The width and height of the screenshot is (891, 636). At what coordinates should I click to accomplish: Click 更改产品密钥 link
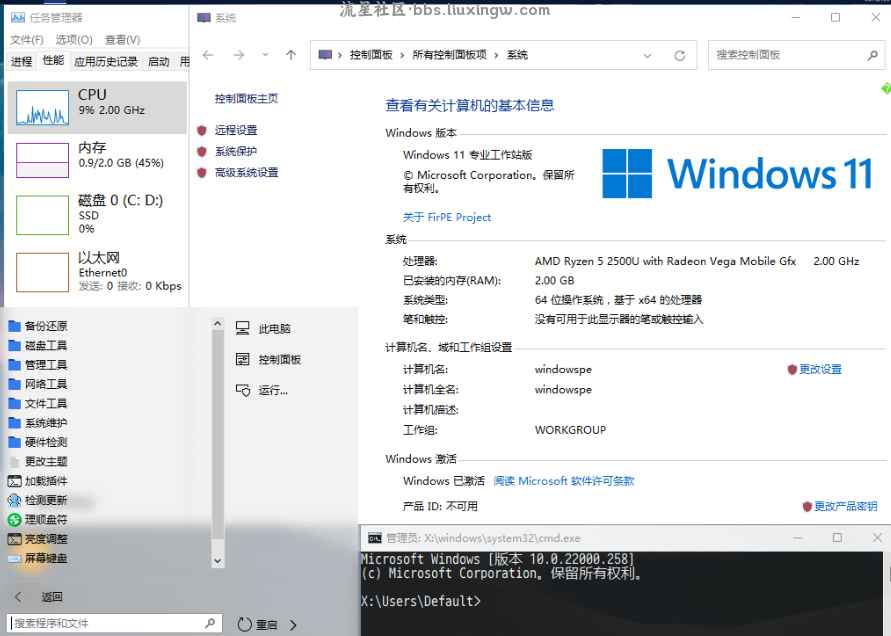point(846,506)
